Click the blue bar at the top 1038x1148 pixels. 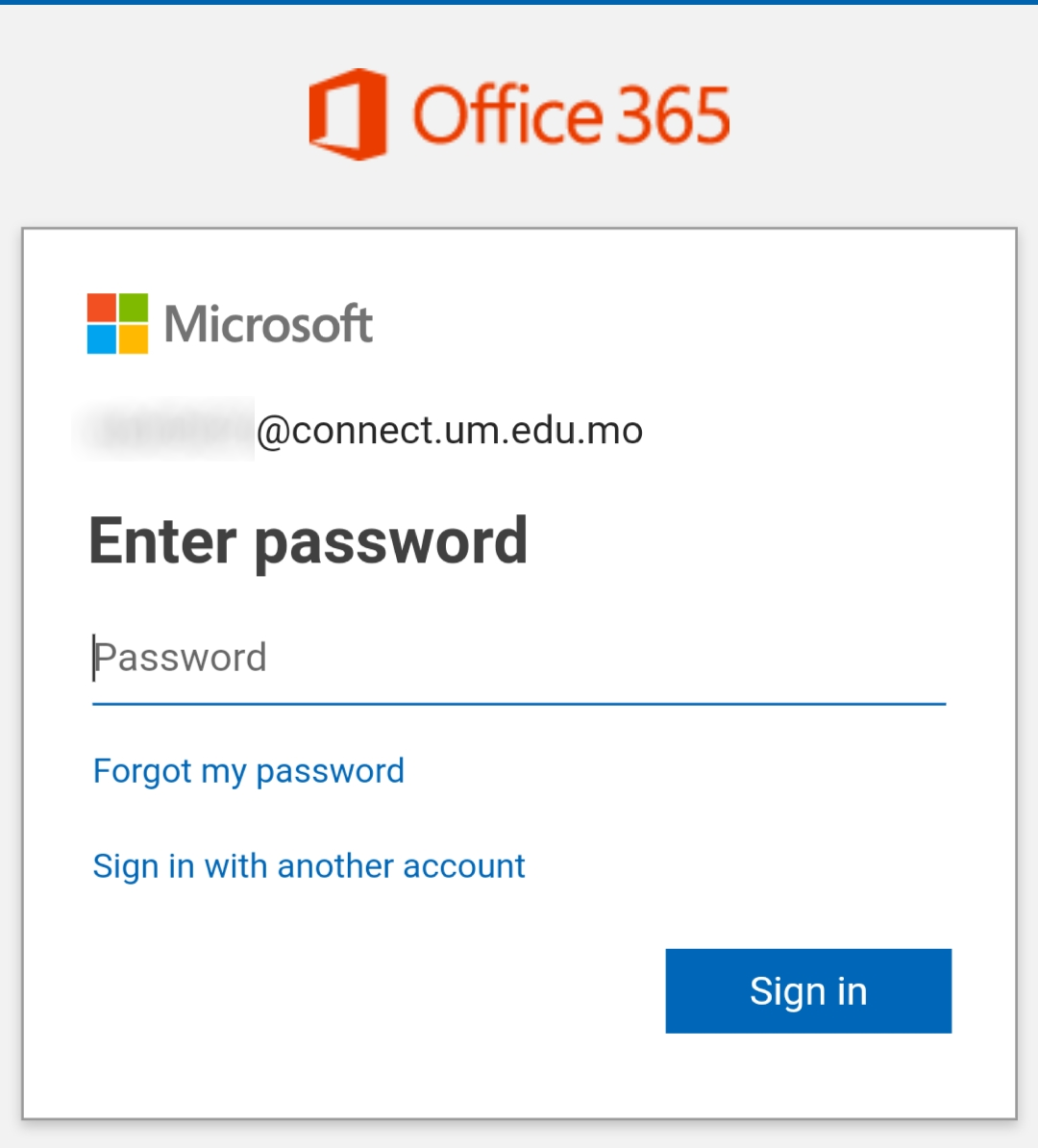[519, 3]
